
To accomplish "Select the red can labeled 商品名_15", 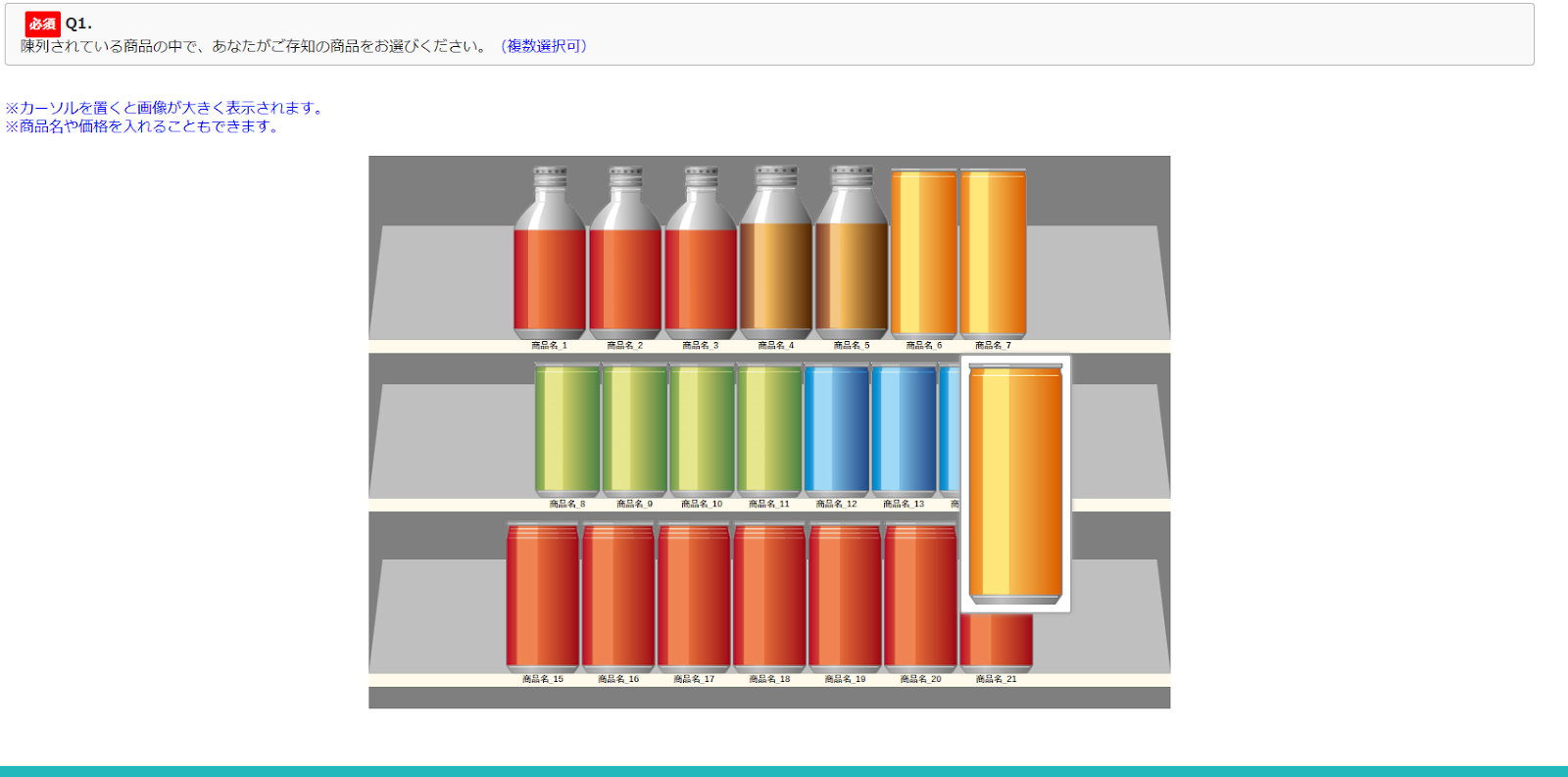I will pyautogui.click(x=543, y=596).
